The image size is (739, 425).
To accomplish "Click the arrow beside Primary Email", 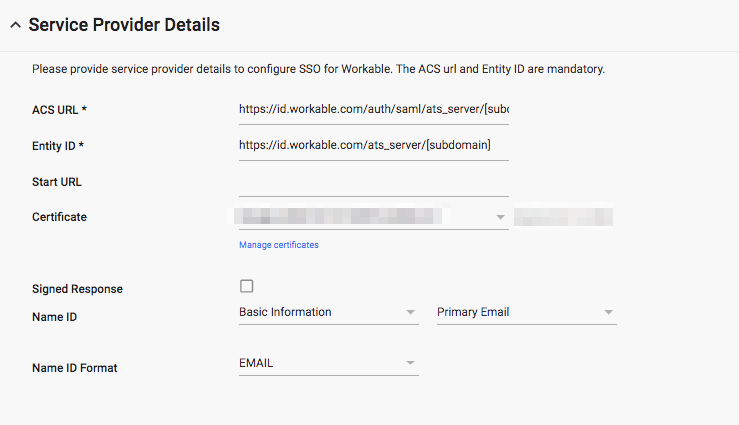I will (x=608, y=312).
